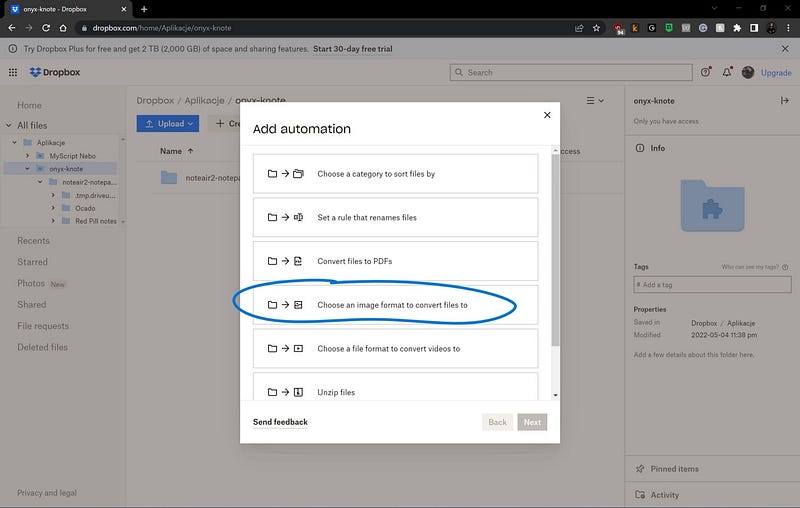Select Convert files to PDFs automation
The height and width of the screenshot is (508, 800).
[395, 261]
